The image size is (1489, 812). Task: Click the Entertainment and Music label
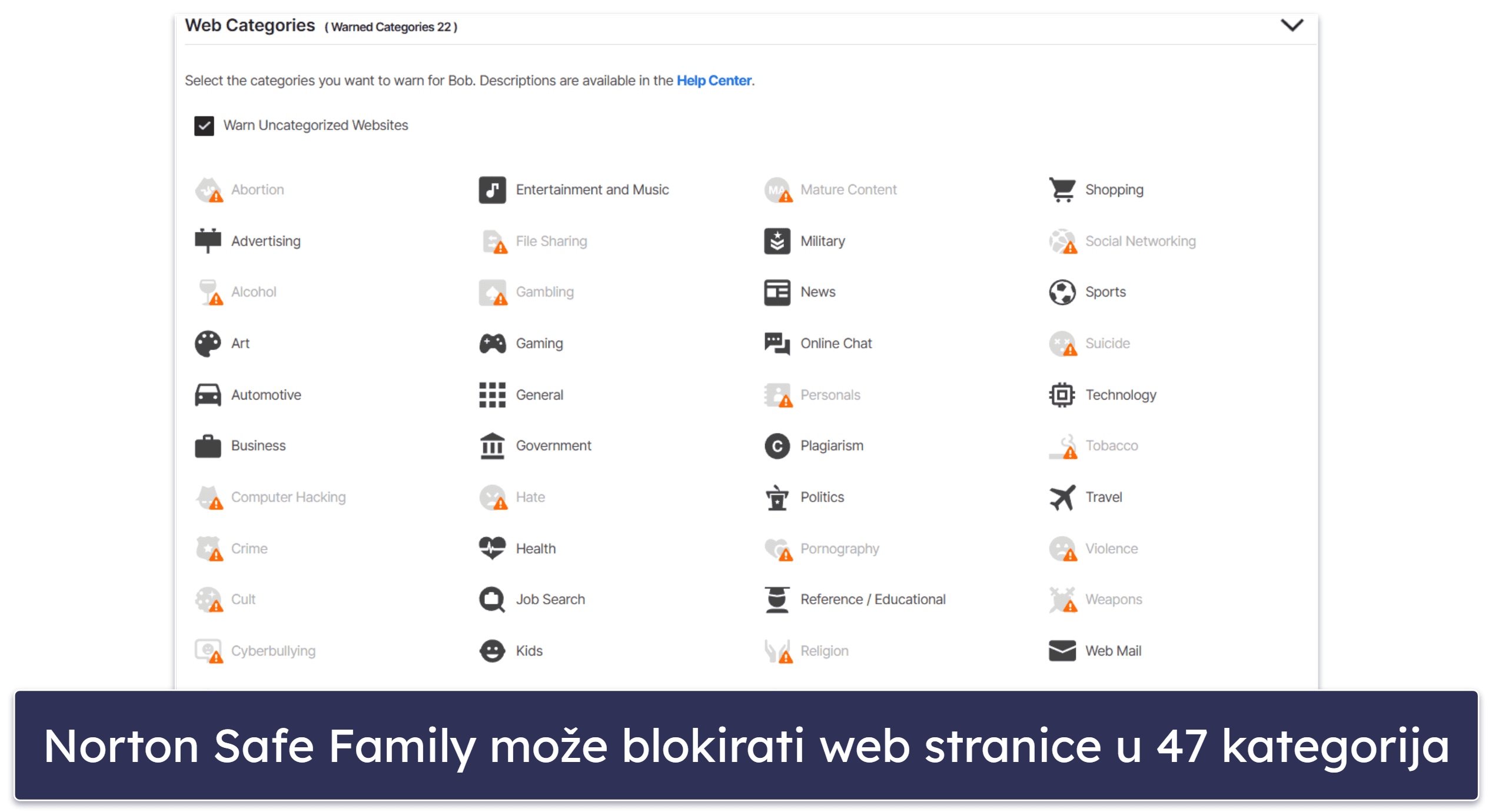tap(592, 190)
